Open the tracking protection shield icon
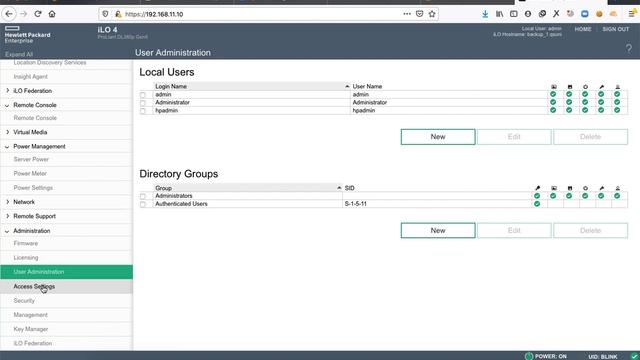This screenshot has height=360, width=640. click(105, 14)
